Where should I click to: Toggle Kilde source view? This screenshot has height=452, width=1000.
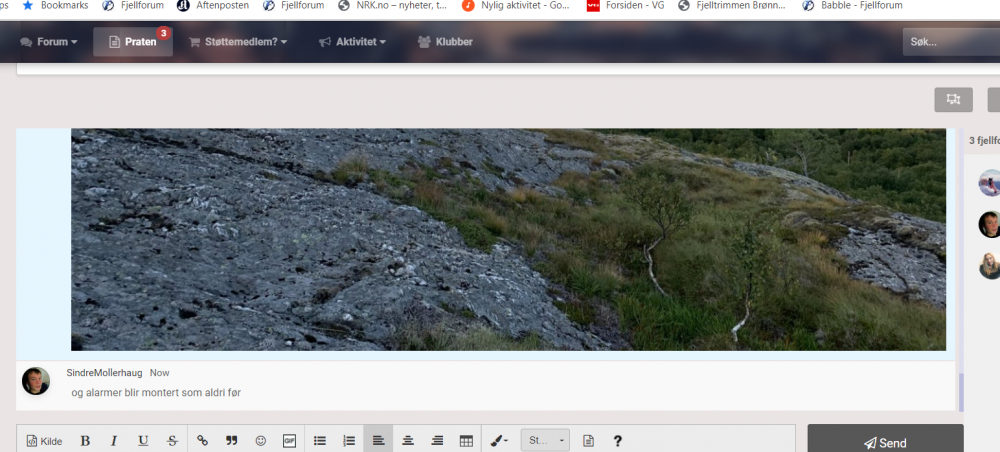[44, 440]
